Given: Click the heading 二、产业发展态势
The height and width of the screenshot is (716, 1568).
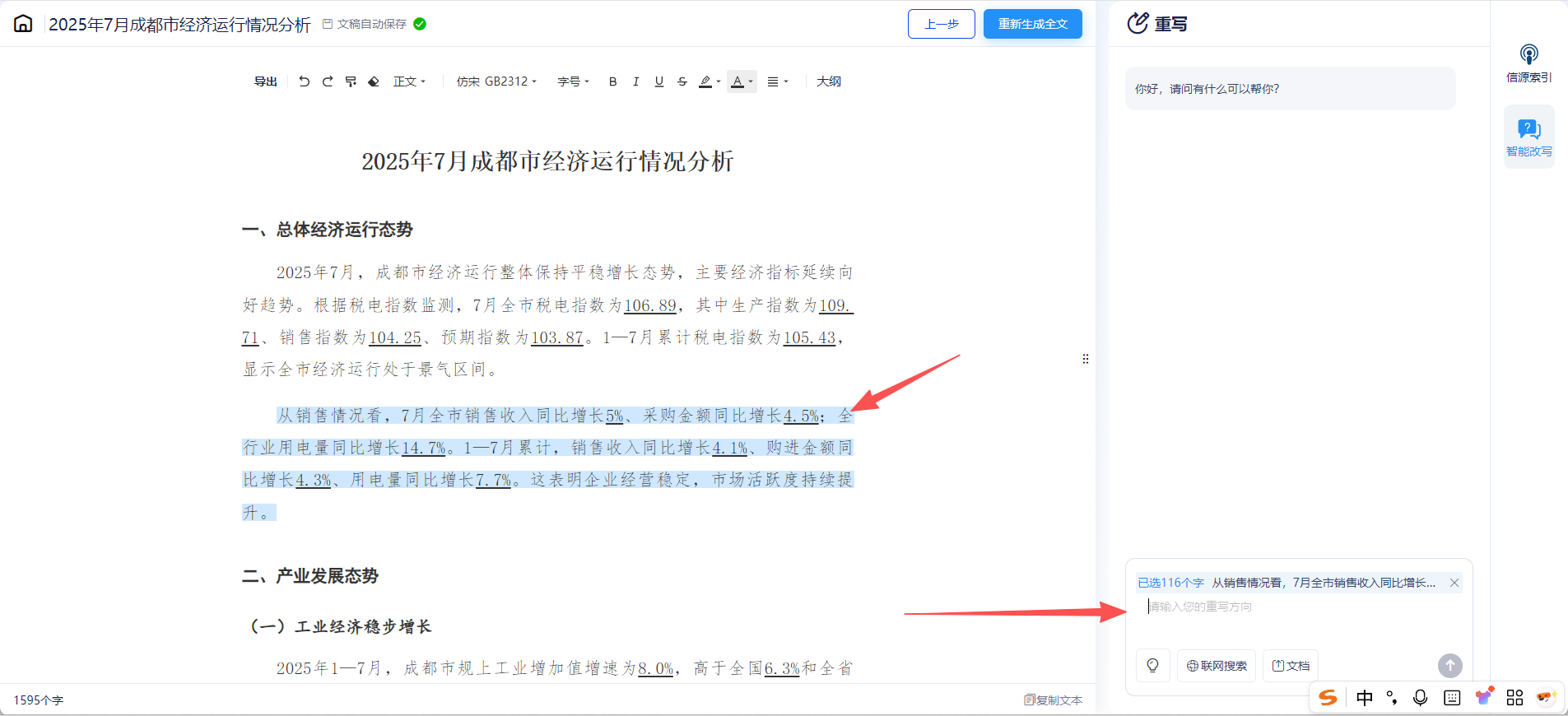Looking at the screenshot, I should coord(310,576).
